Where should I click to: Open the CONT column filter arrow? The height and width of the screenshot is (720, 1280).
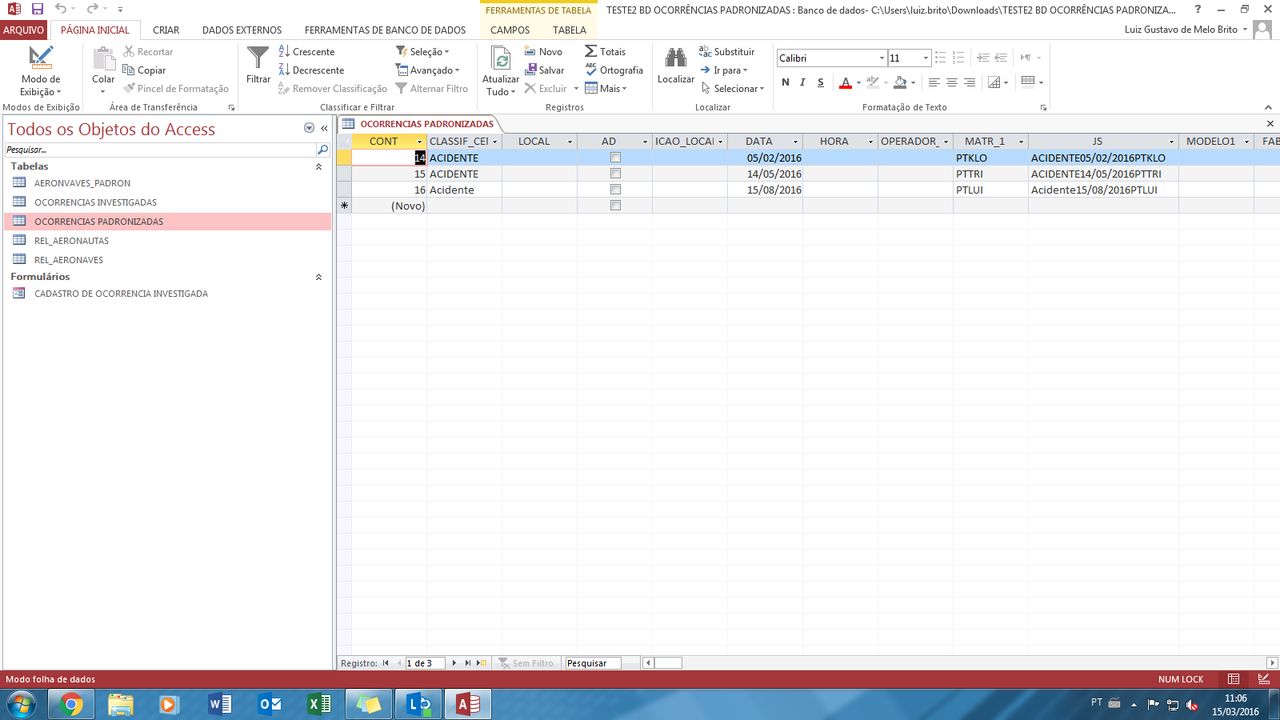tap(420, 142)
